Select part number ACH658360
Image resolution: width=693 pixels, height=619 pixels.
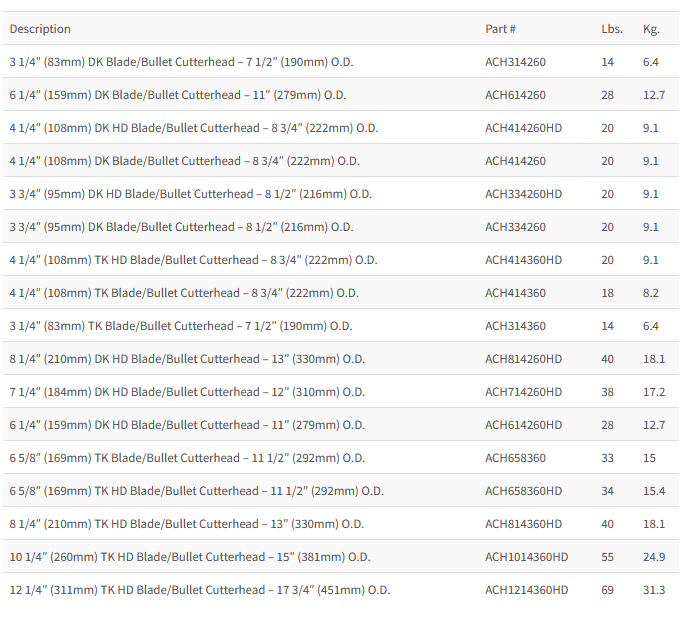(x=515, y=458)
